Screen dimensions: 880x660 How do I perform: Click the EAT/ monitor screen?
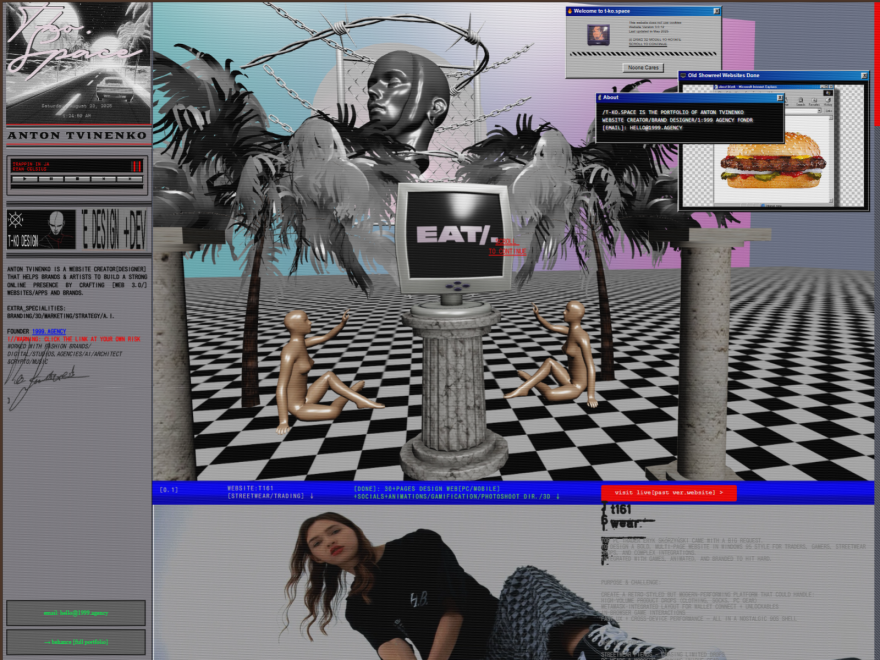click(x=455, y=235)
